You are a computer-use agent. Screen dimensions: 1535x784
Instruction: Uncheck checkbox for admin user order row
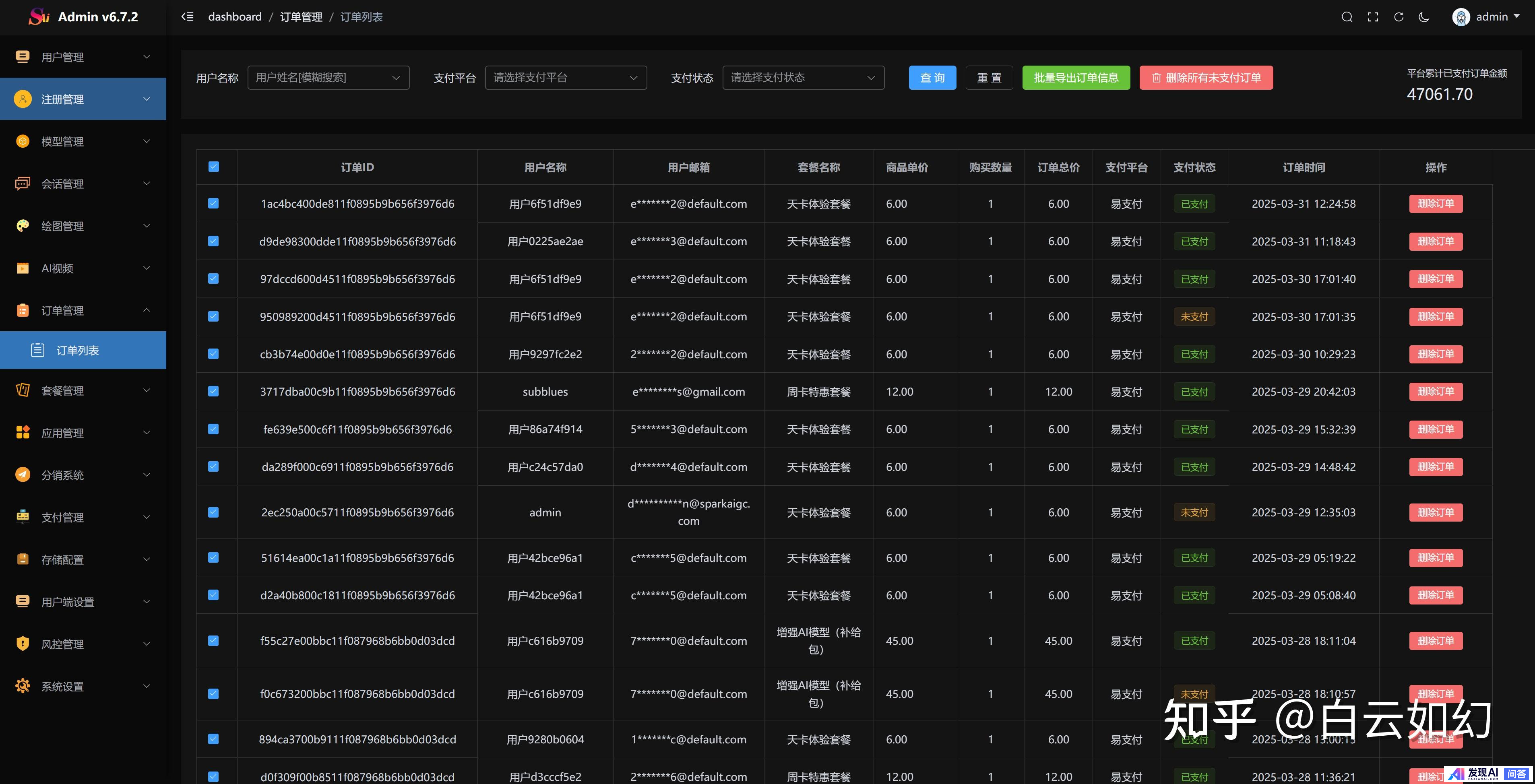click(x=213, y=512)
